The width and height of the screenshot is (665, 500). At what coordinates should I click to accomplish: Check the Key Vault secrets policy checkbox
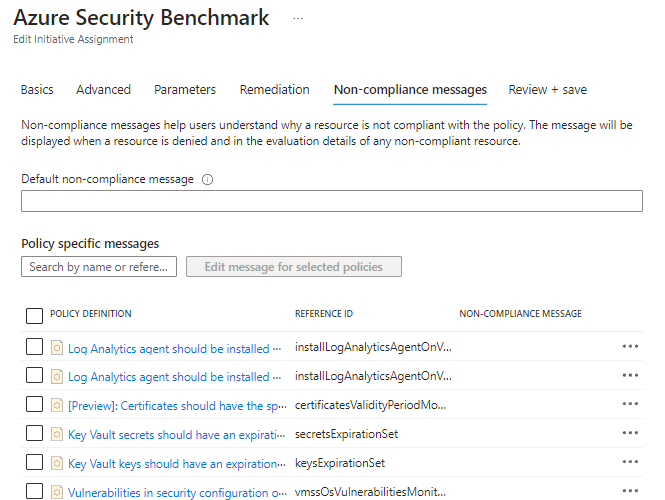pyautogui.click(x=34, y=433)
